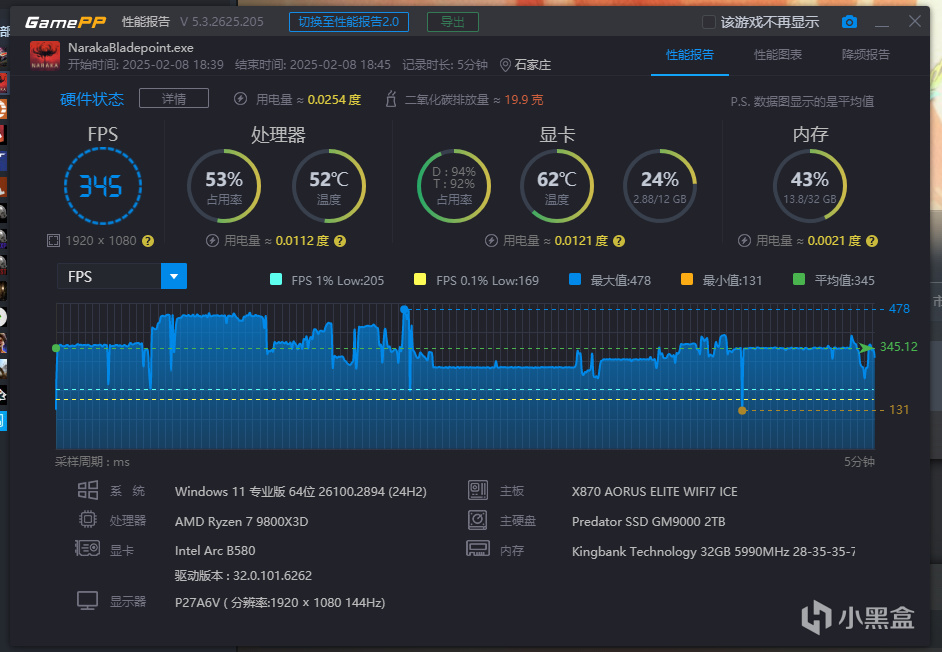Click the power icon beside processor 用电量
The image size is (942, 652).
click(x=211, y=241)
